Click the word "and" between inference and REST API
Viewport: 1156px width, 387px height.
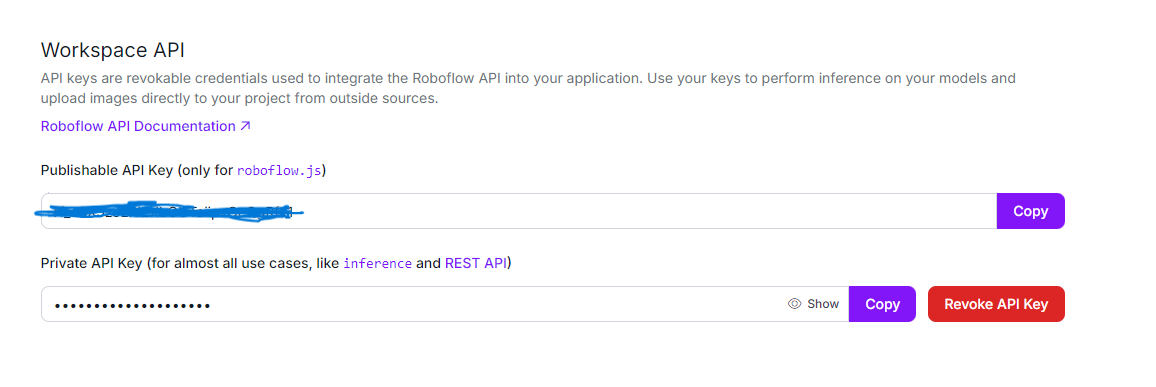(x=428, y=263)
